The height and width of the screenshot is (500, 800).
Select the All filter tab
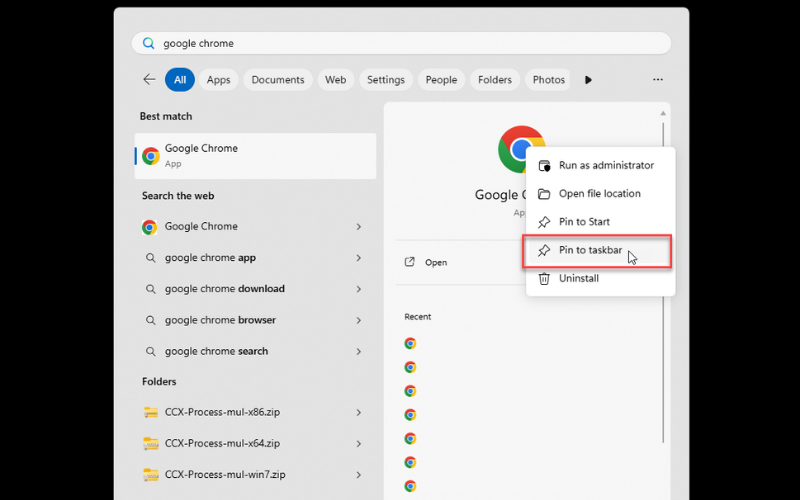180,80
